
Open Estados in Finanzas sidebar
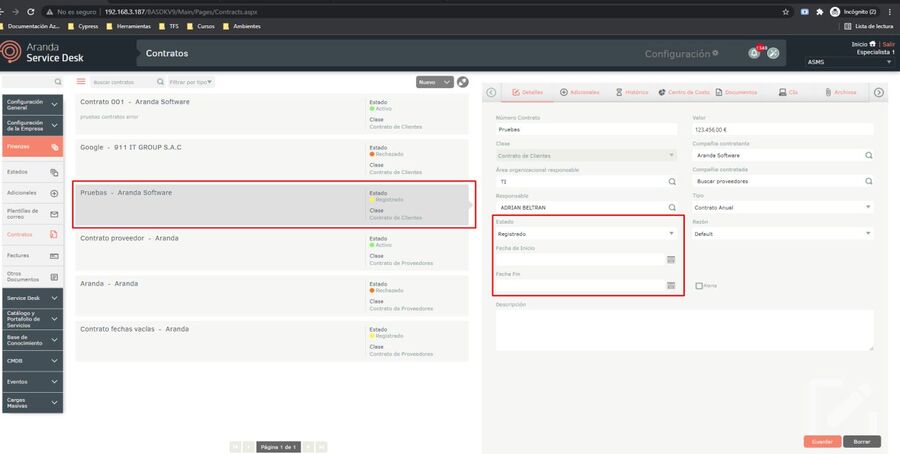[x=33, y=172]
